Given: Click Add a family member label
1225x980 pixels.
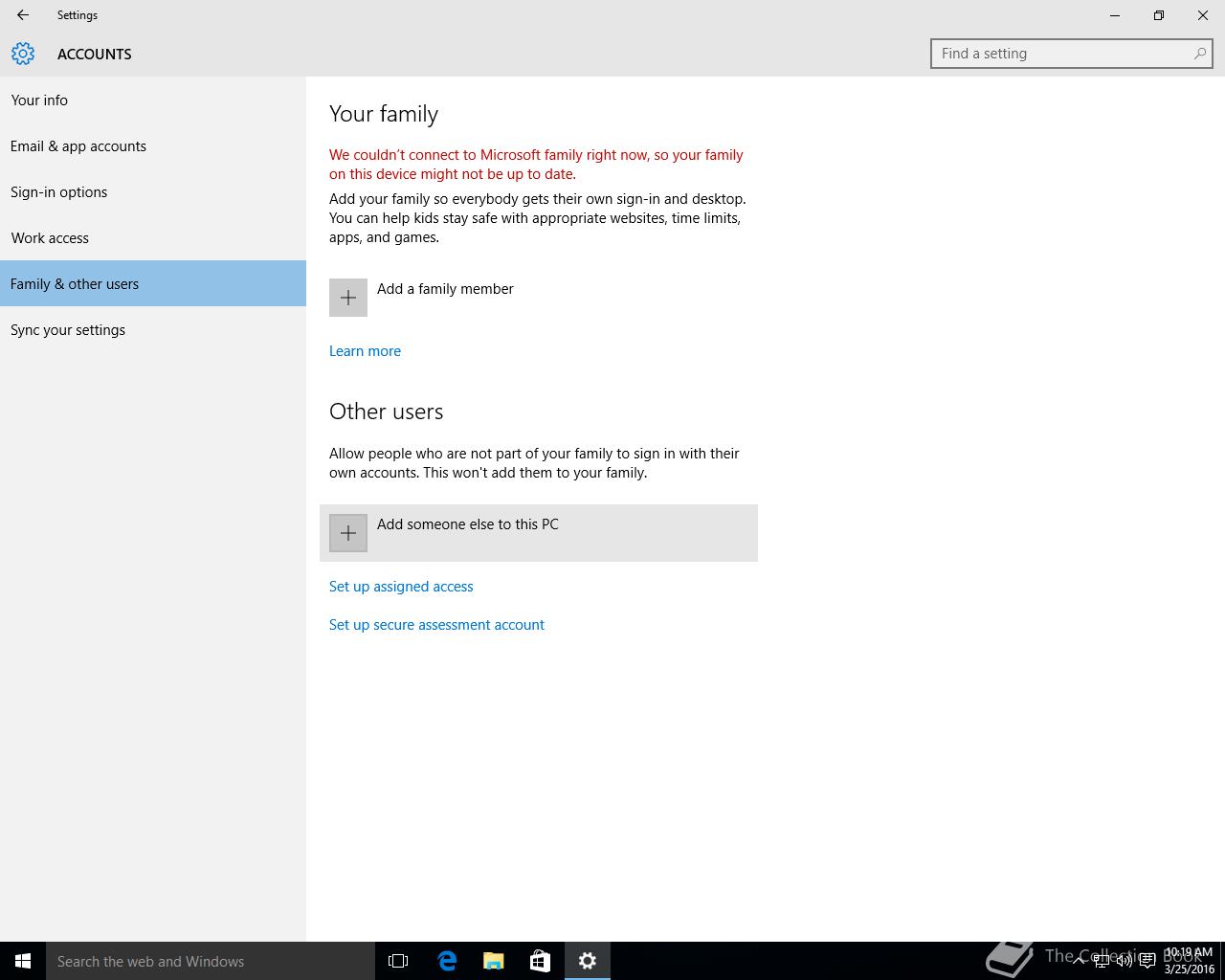Looking at the screenshot, I should tap(445, 289).
